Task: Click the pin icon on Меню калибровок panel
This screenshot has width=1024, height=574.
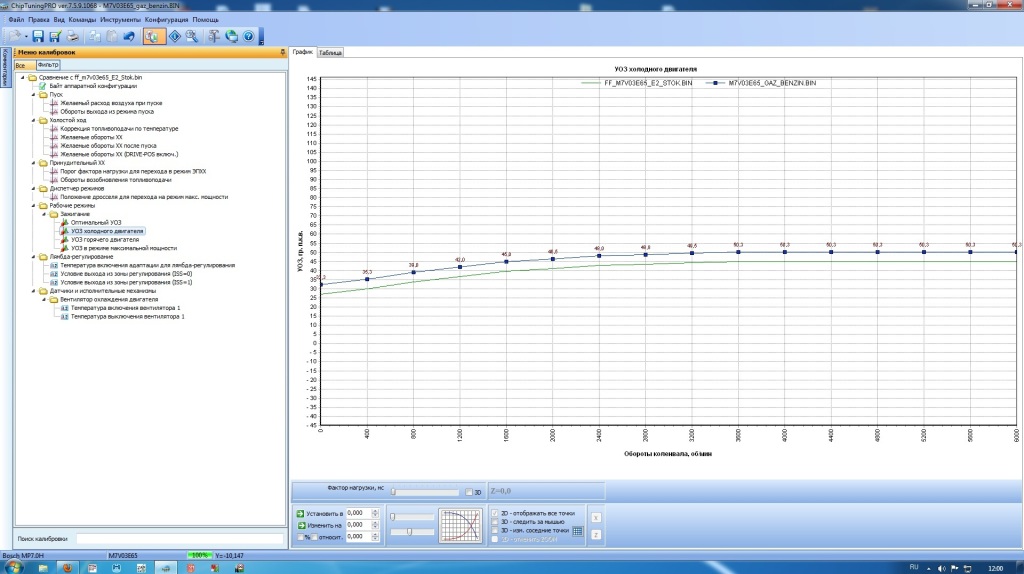Action: pos(283,52)
